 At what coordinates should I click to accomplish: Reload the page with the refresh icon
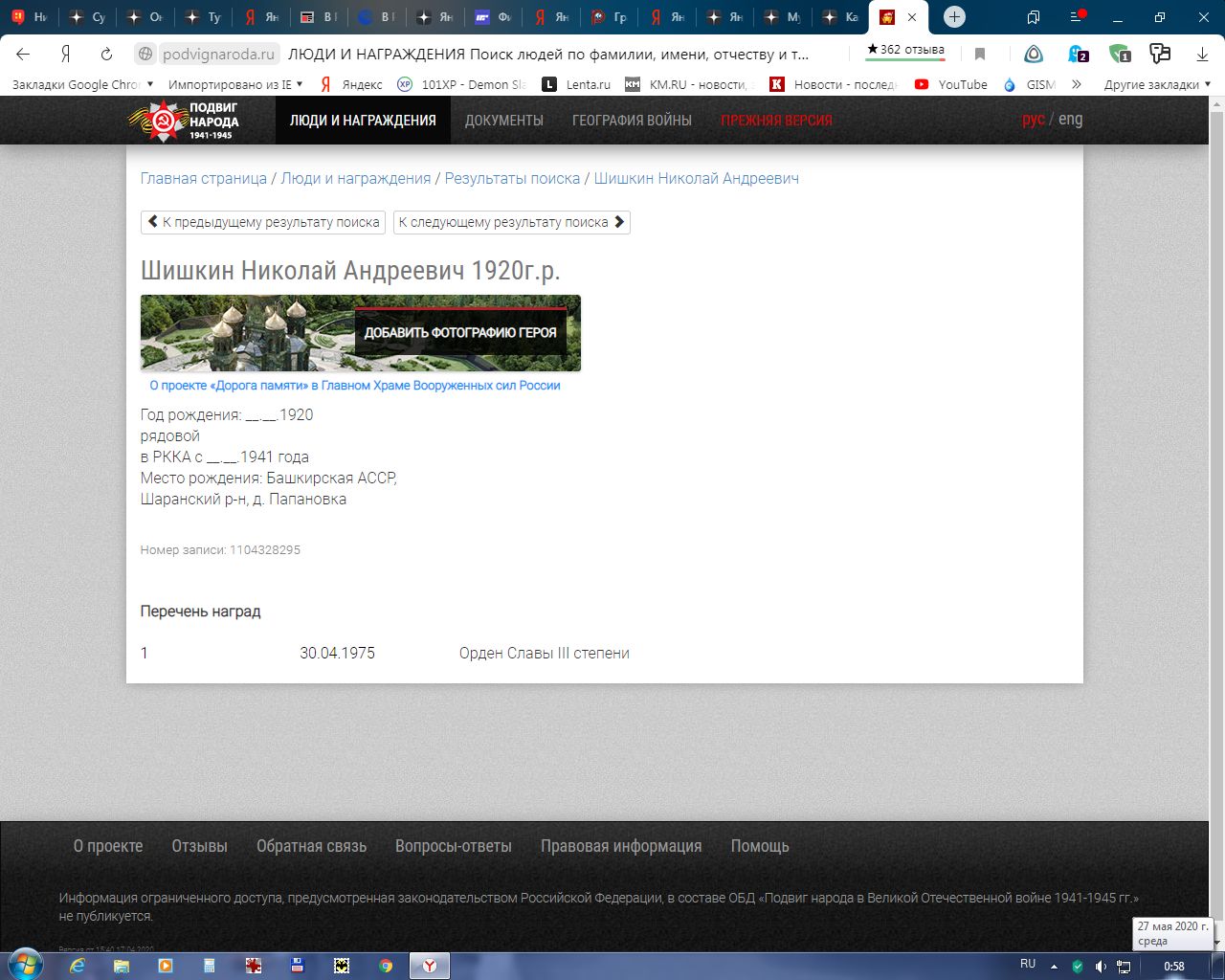click(106, 55)
